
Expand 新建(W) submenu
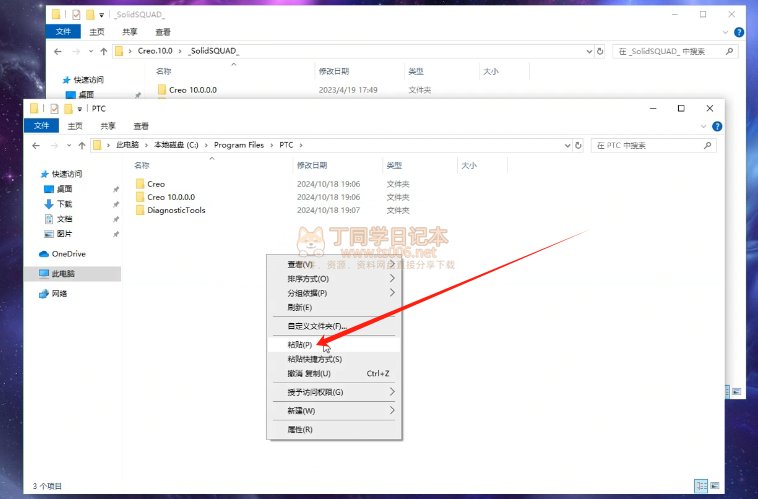point(334,411)
